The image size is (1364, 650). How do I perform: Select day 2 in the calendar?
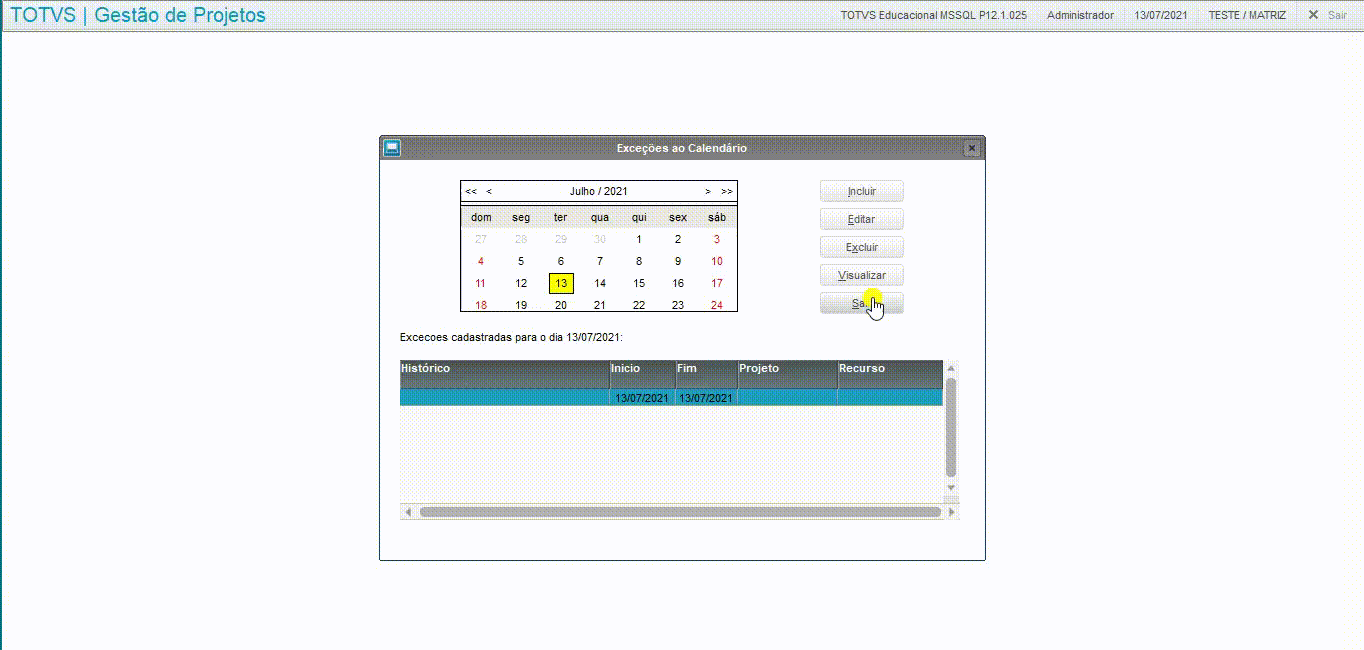pos(678,239)
